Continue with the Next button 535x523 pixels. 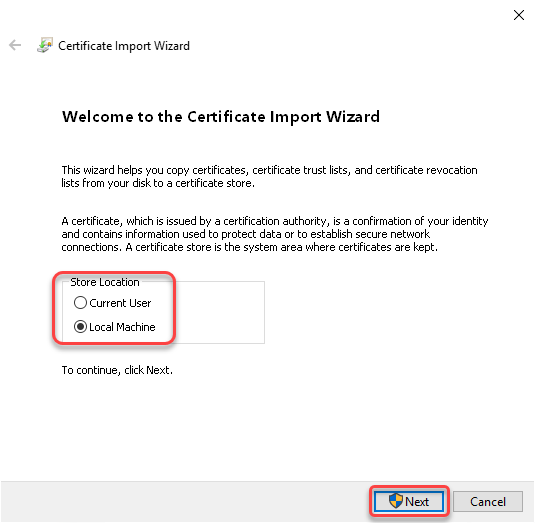point(409,501)
